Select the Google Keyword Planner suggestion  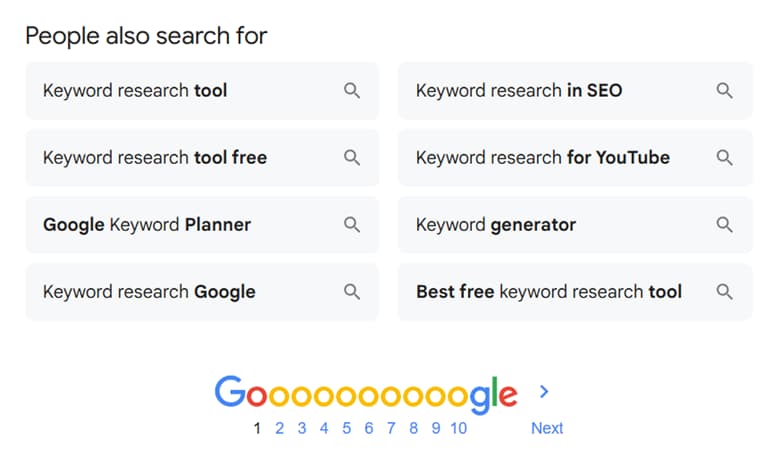[147, 224]
